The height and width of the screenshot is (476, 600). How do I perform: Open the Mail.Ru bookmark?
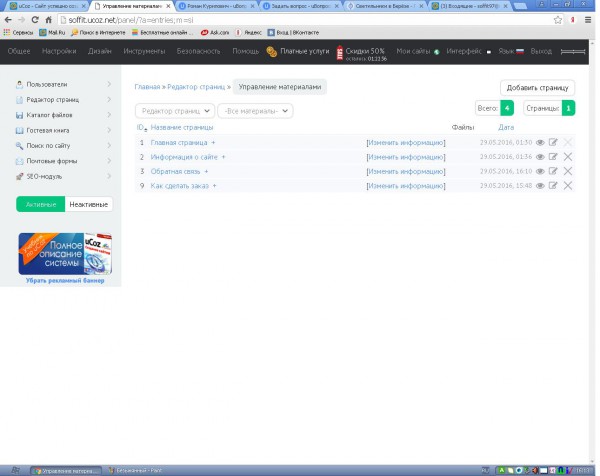(52, 33)
